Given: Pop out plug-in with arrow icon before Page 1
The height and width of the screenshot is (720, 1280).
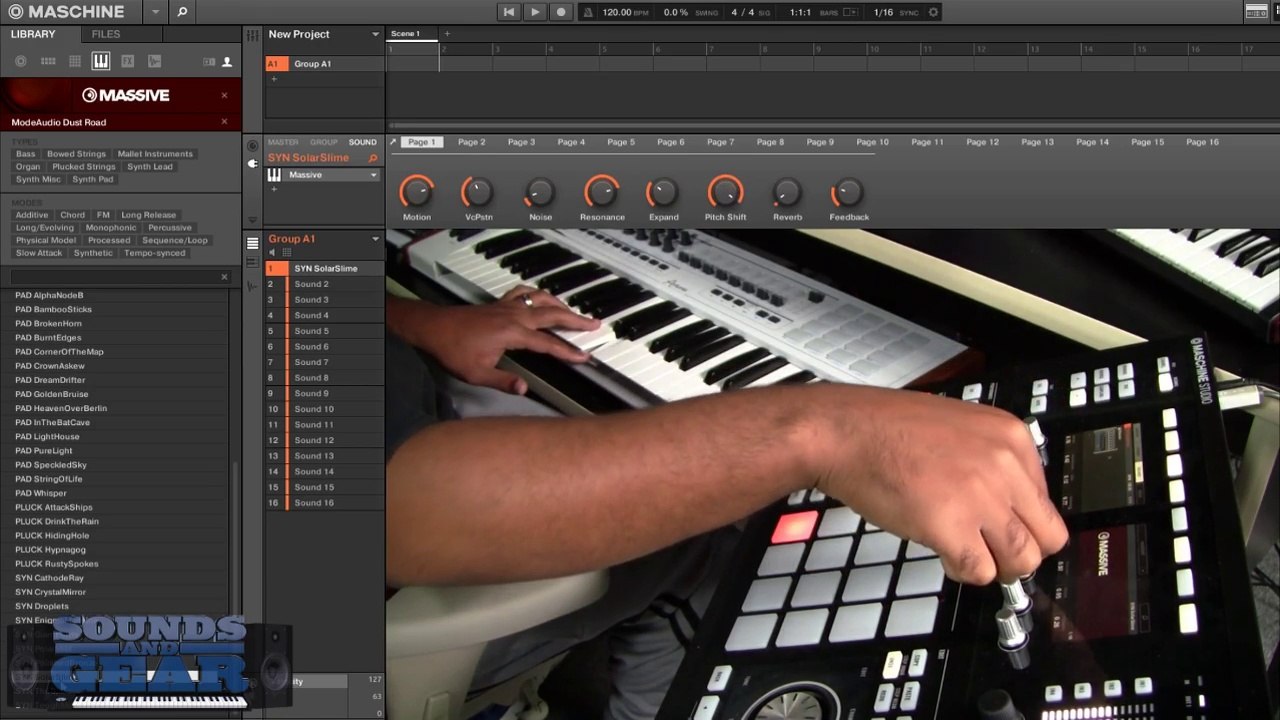Looking at the screenshot, I should click(393, 142).
